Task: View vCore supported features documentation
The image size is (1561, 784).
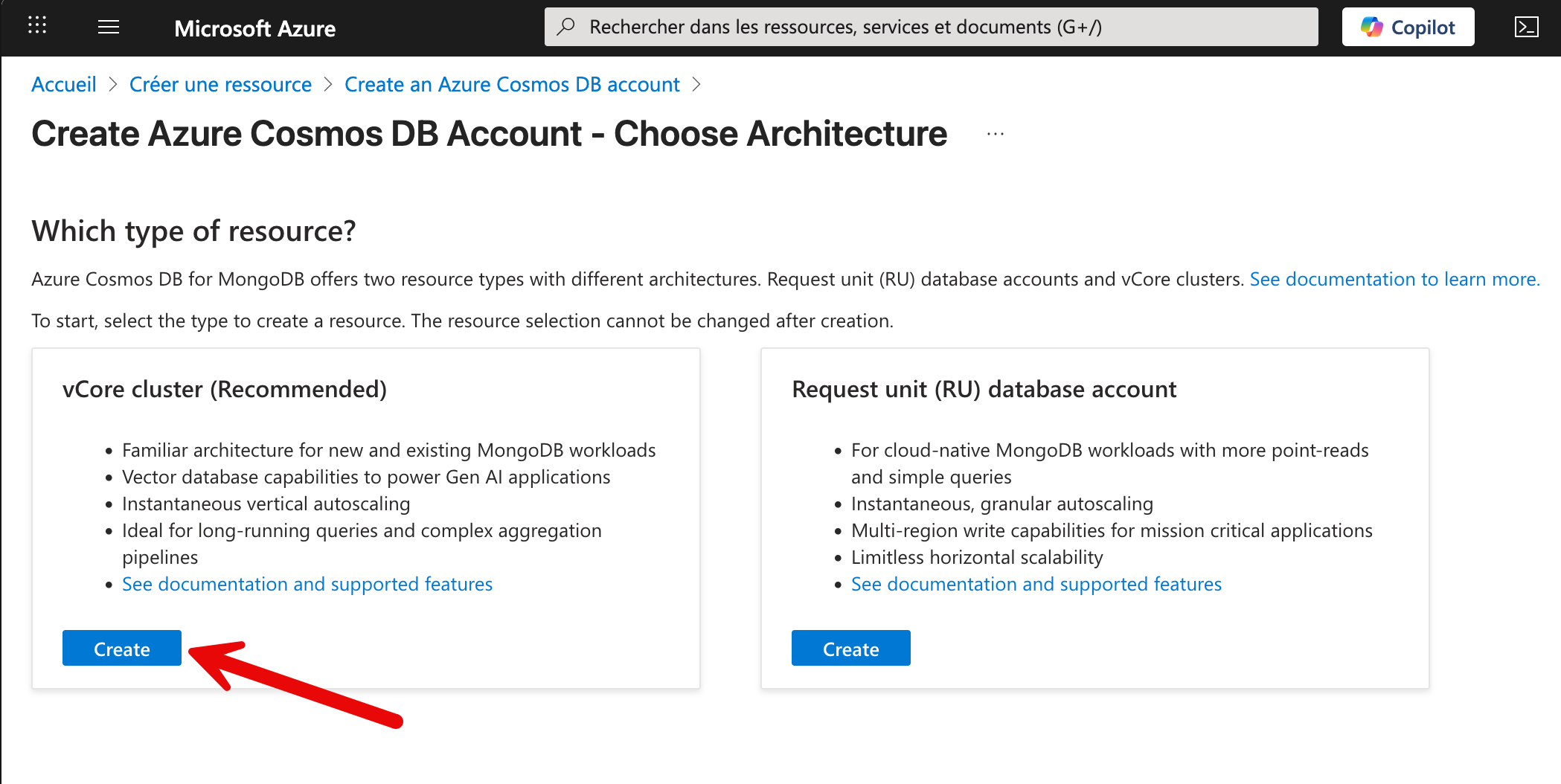Action: (307, 584)
